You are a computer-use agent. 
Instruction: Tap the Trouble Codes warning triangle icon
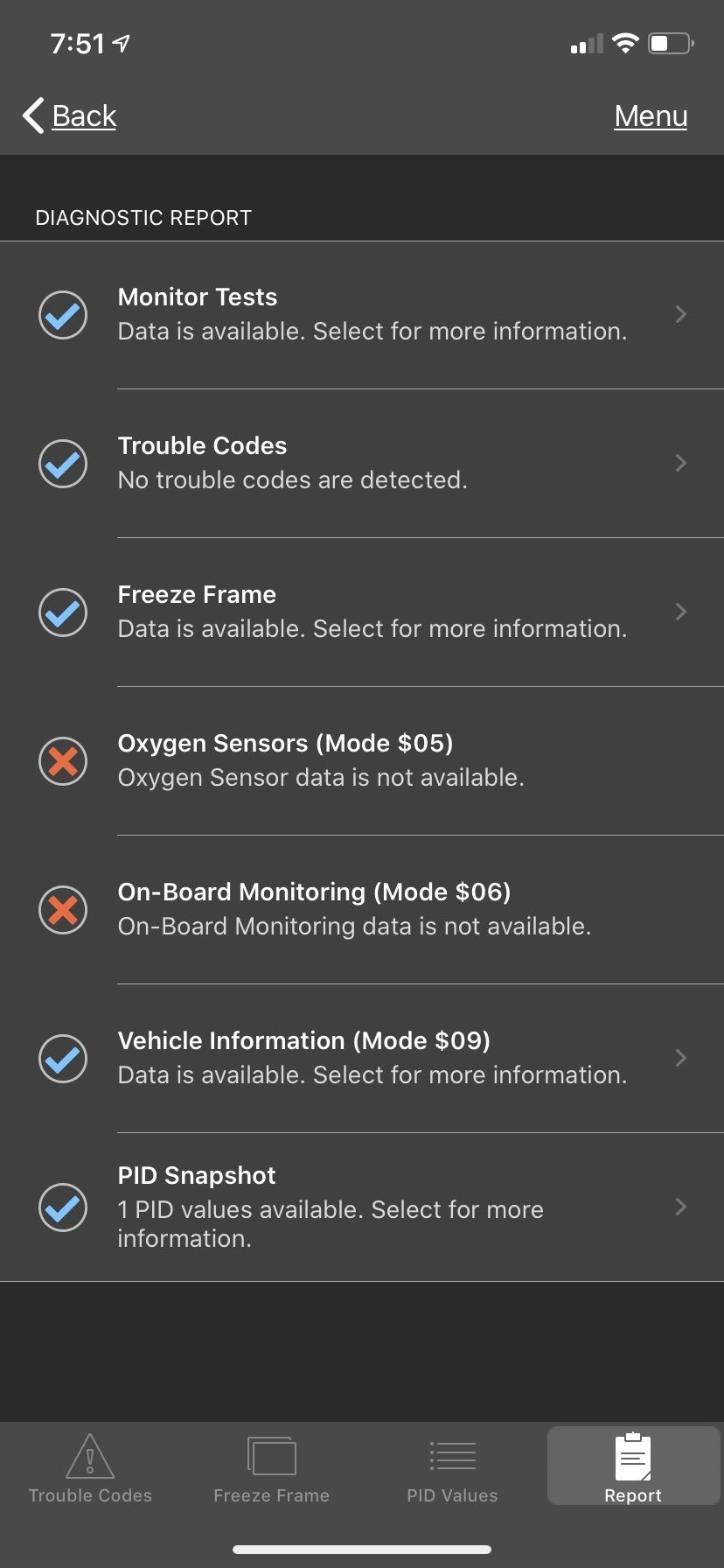click(90, 1456)
